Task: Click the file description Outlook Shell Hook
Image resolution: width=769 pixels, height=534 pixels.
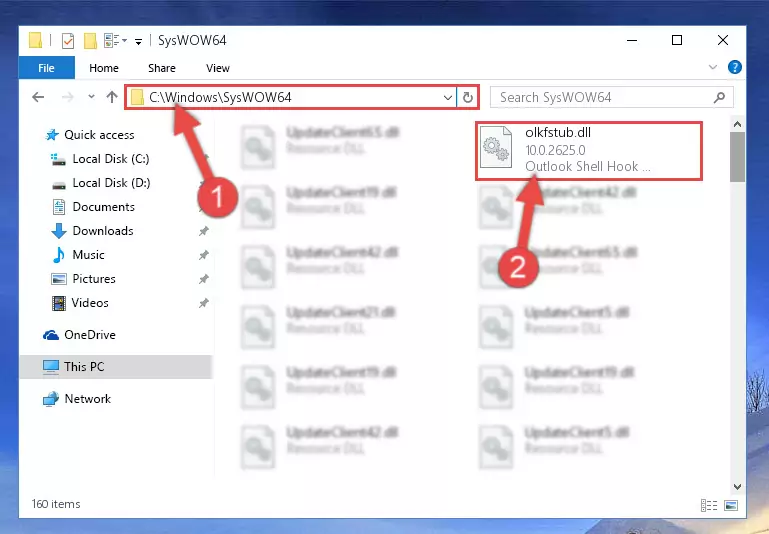Action: tap(588, 167)
